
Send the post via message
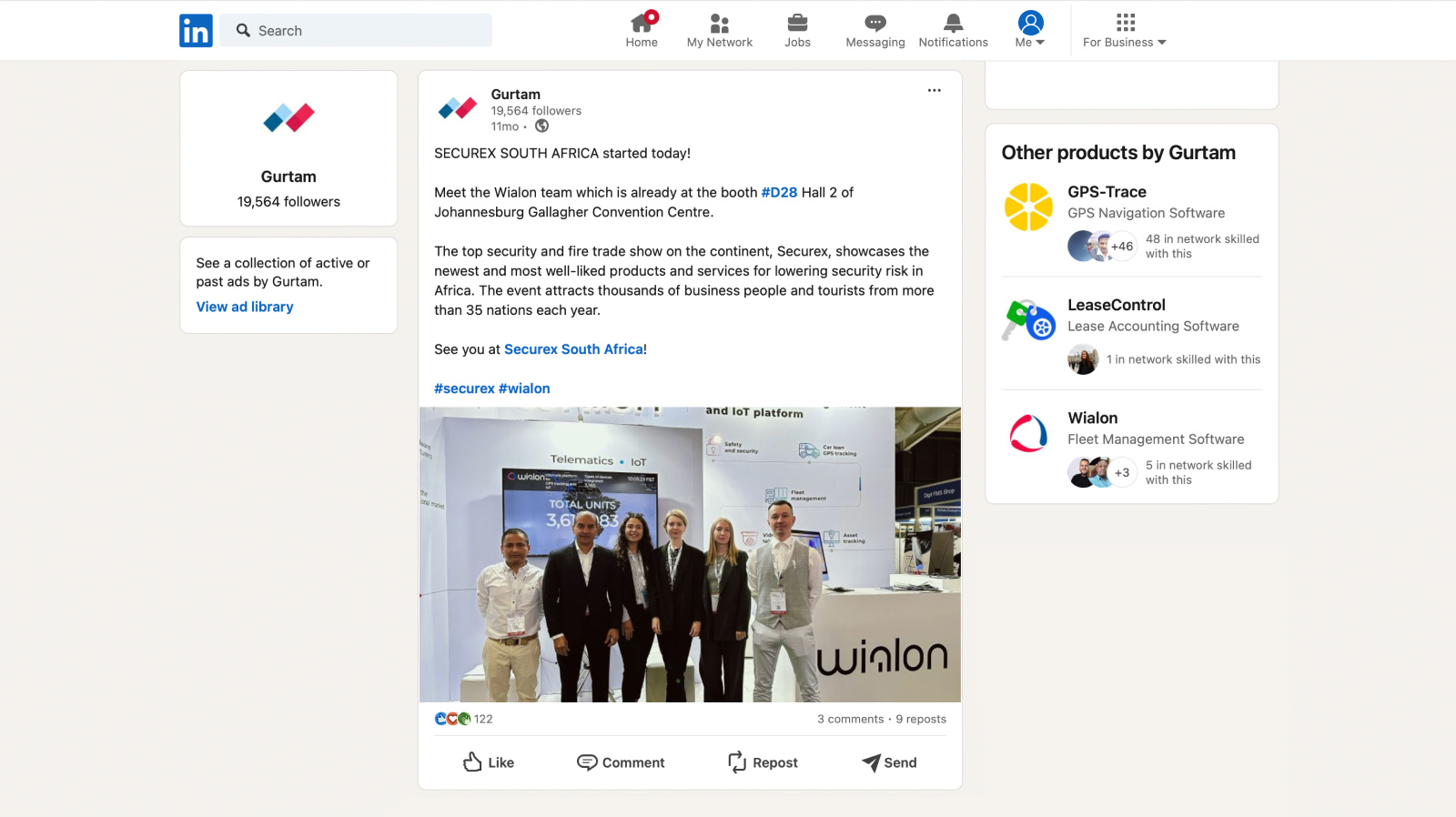[x=889, y=762]
